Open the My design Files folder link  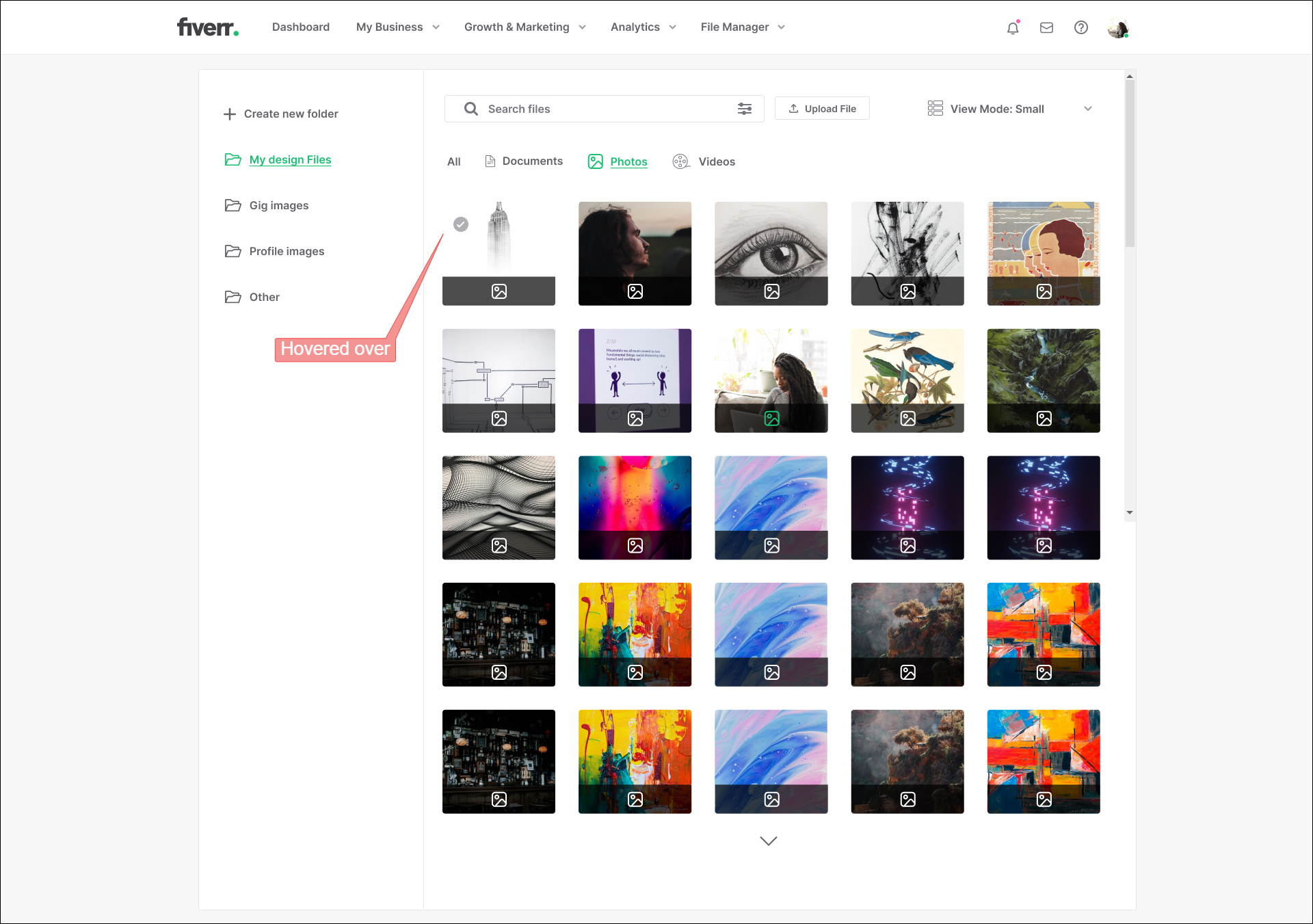pos(290,159)
